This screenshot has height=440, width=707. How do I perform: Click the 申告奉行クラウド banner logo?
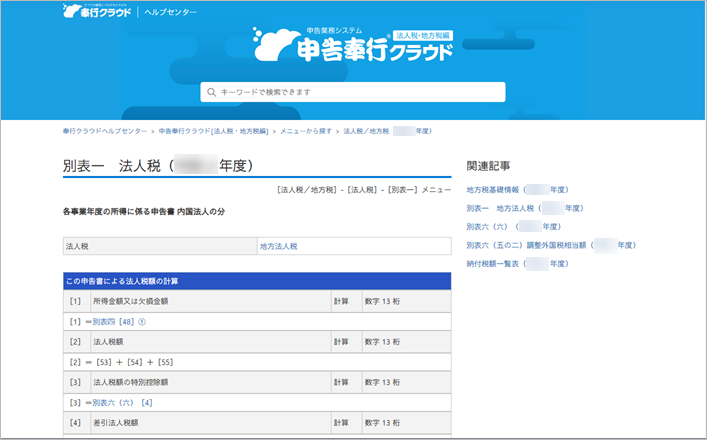point(353,44)
